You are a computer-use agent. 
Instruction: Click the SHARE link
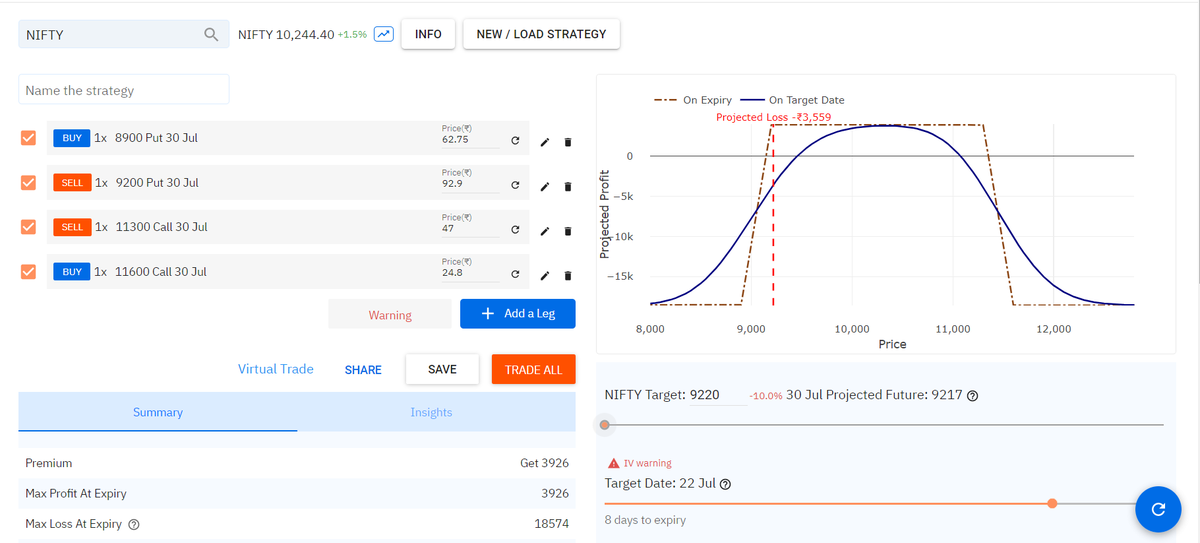(363, 370)
